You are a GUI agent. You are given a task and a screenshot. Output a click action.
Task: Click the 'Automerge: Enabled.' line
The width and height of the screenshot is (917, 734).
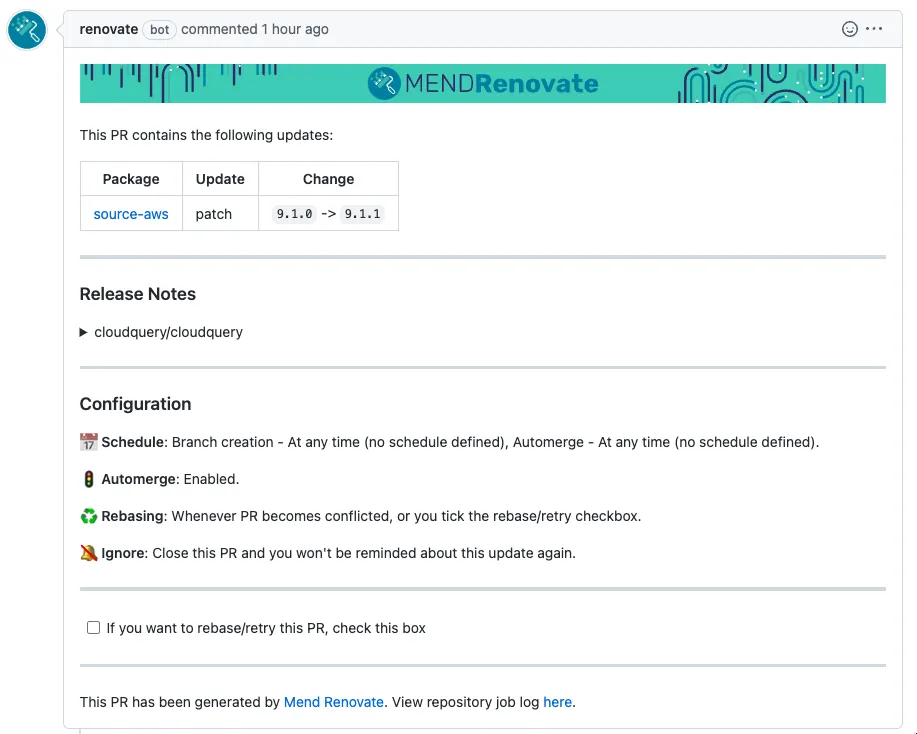[x=160, y=479]
